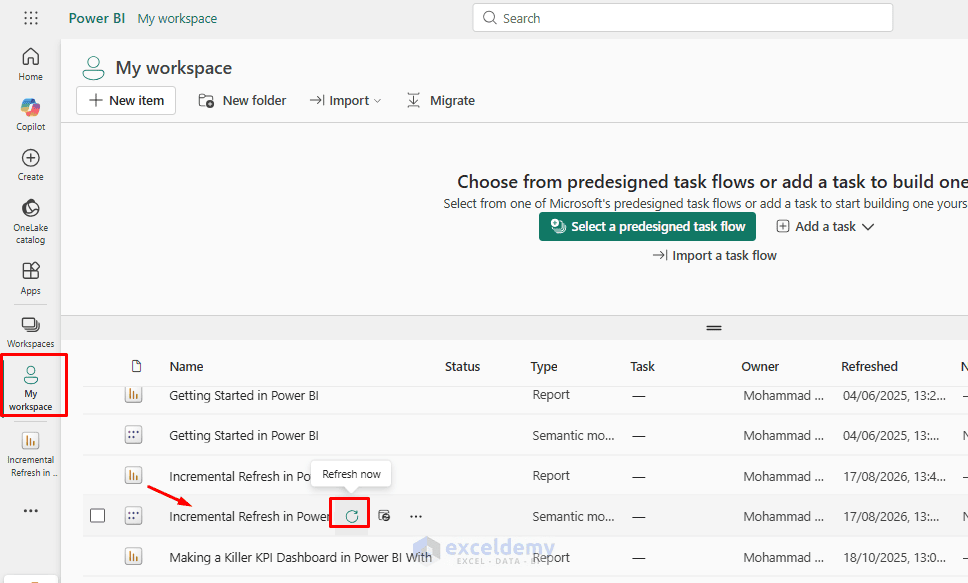Click the New item button
Screen dimensions: 968x583
(x=126, y=101)
